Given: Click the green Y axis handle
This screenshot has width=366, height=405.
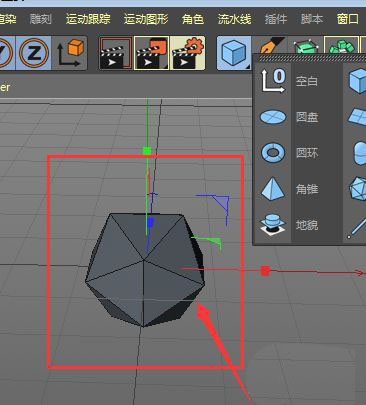Looking at the screenshot, I should [x=147, y=151].
